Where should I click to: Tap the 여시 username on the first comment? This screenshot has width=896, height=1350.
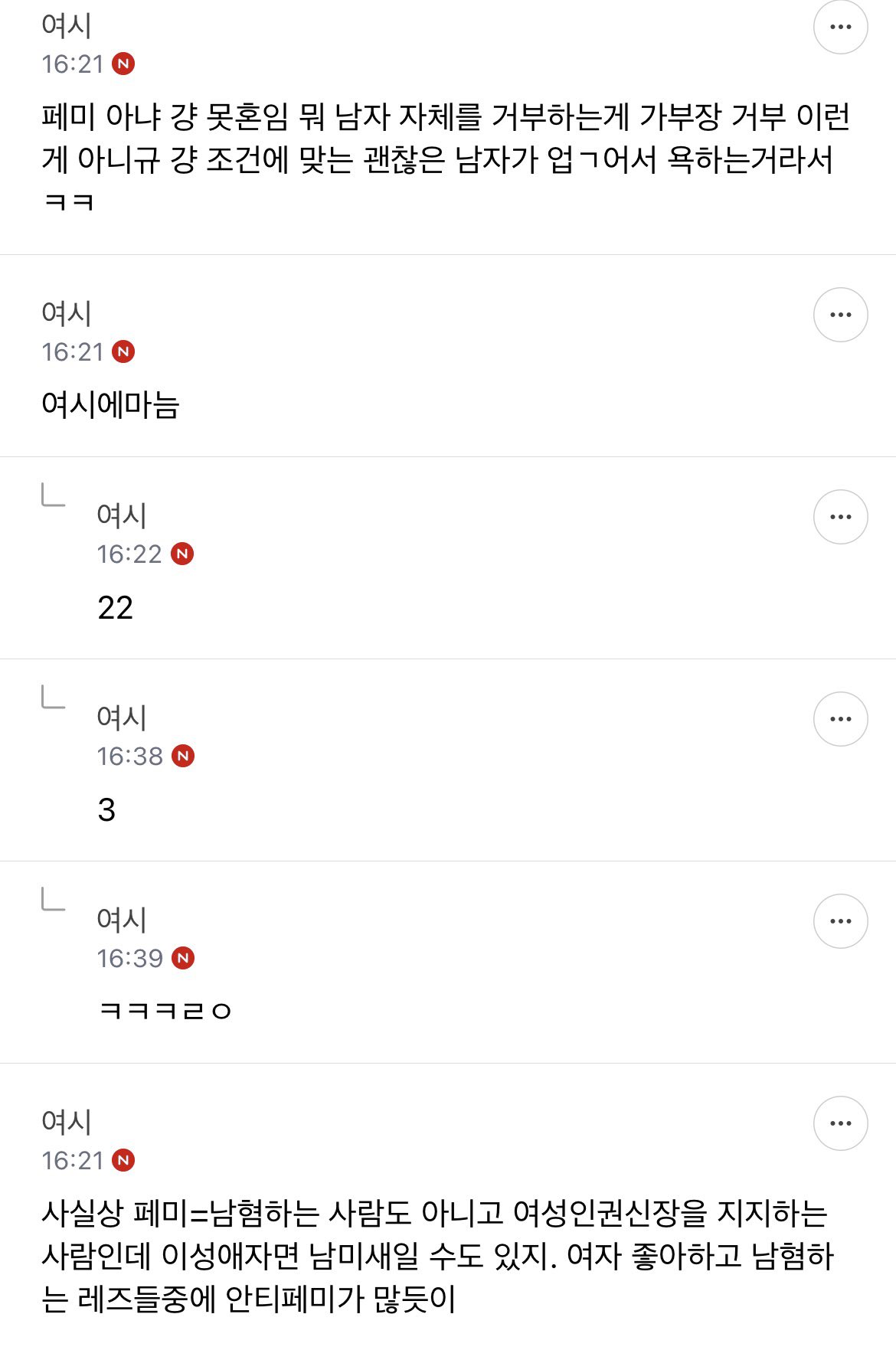pyautogui.click(x=67, y=26)
